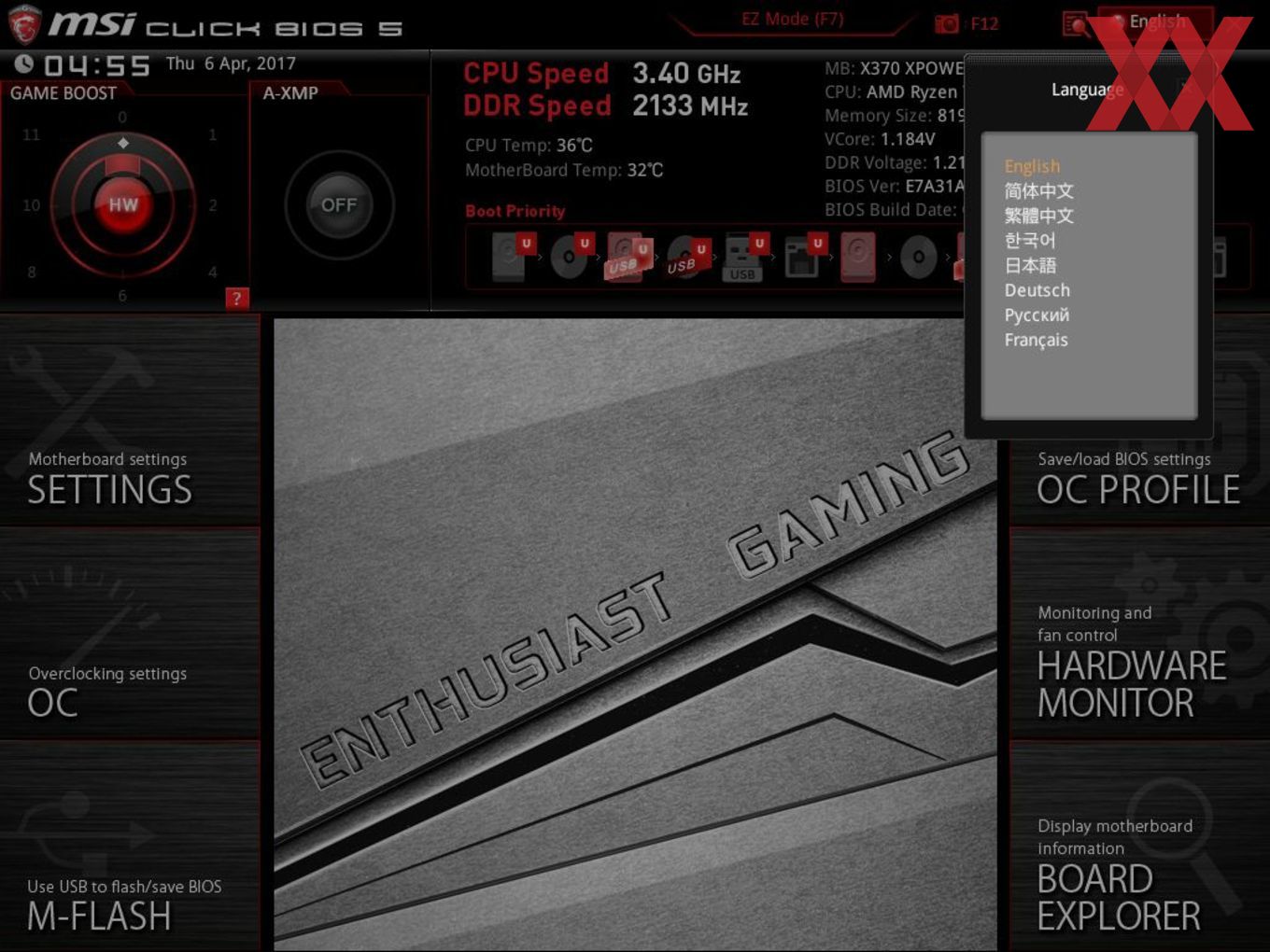Screen dimensions: 1270x952
Task: Click the CPU: AMD Ryzen line
Action: point(894,91)
